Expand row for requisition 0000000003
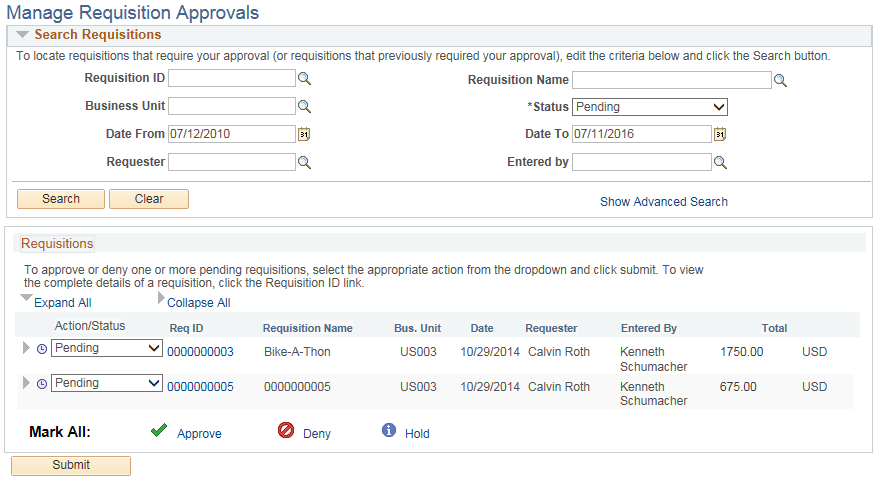The image size is (882, 483). tap(26, 348)
